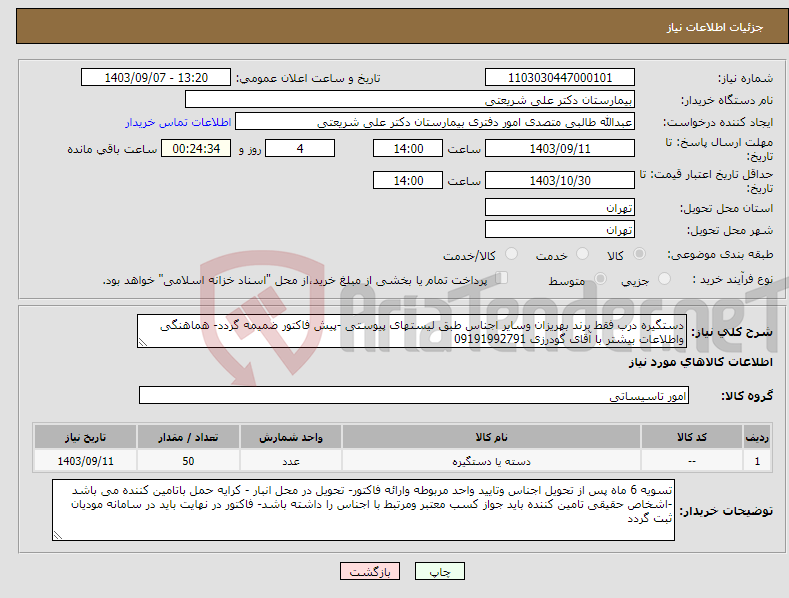789x598 pixels.
Task: Click the تاریخ نیاز column header
Action: (85, 437)
